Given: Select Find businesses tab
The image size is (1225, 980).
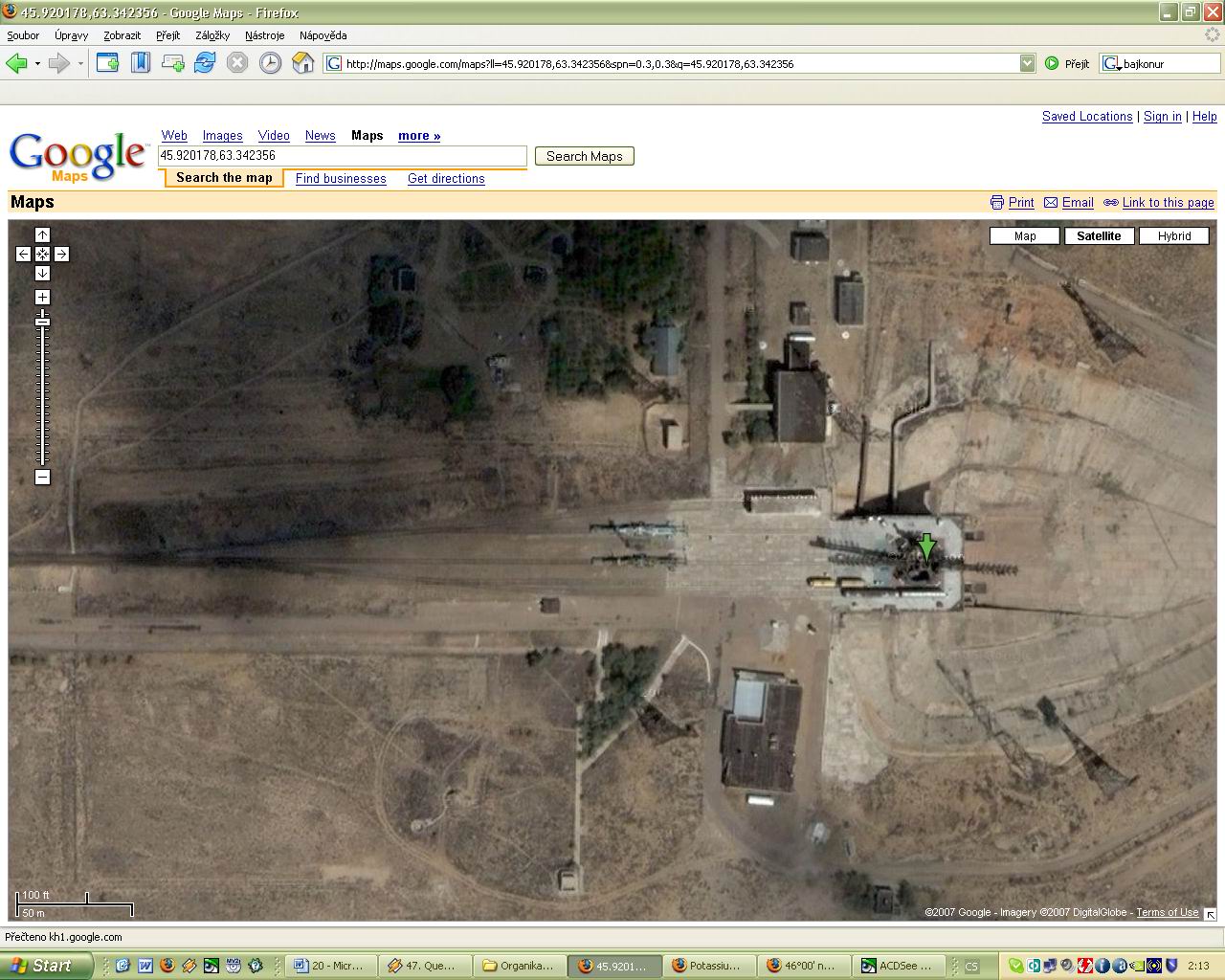Looking at the screenshot, I should pyautogui.click(x=341, y=179).
